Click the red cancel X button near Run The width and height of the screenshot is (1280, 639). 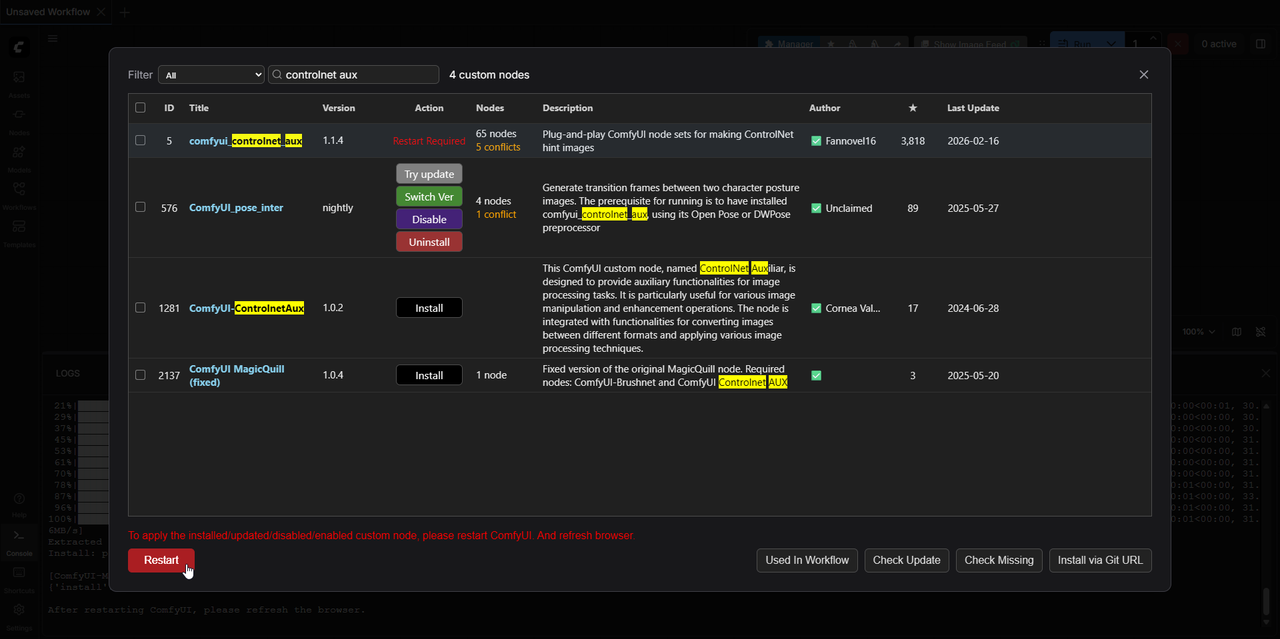click(1177, 44)
